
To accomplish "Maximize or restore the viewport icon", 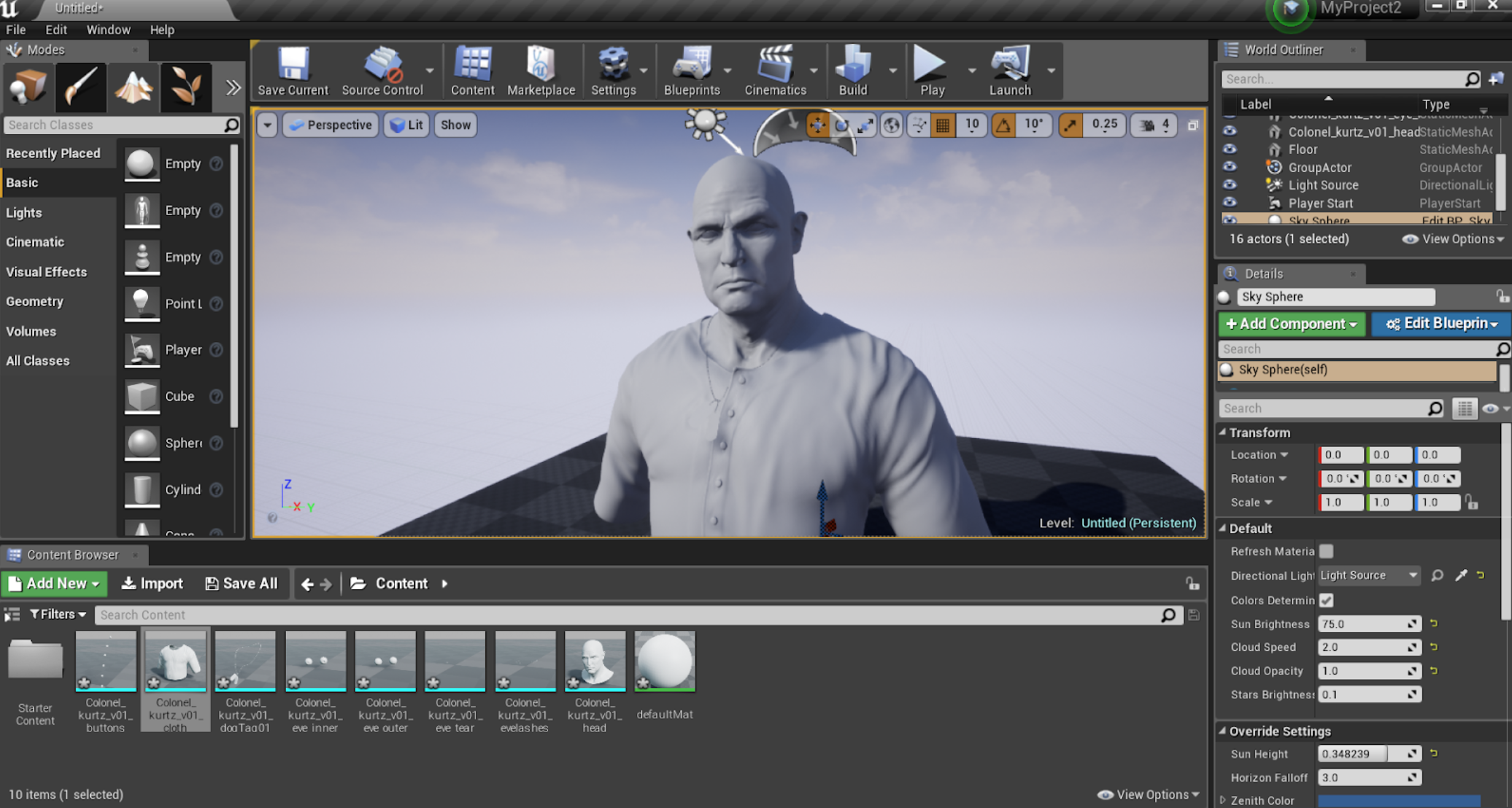I will pos(1192,125).
